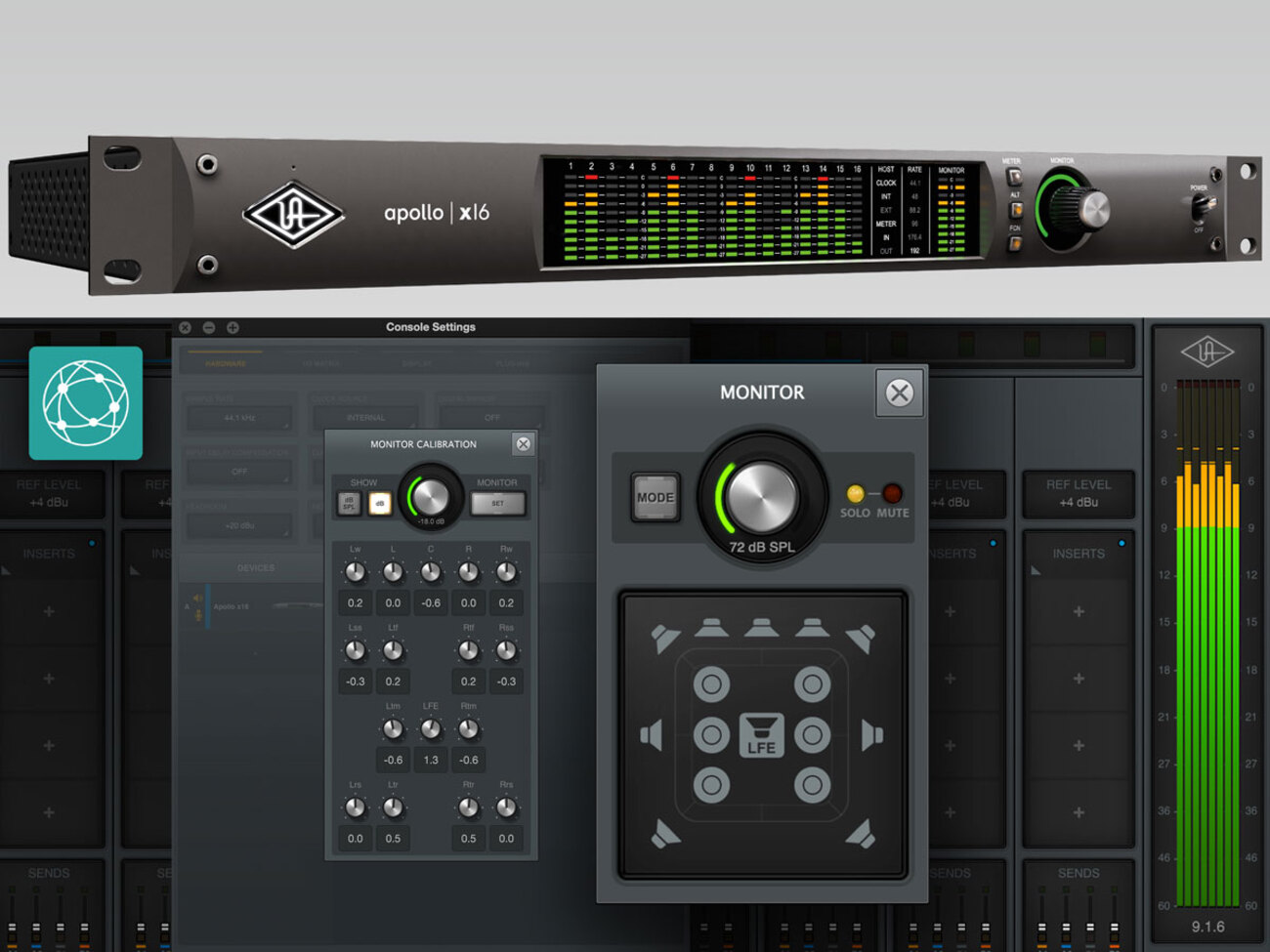Click the apollo x16 name on the hardware
This screenshot has height=952, width=1270.
(x=437, y=212)
